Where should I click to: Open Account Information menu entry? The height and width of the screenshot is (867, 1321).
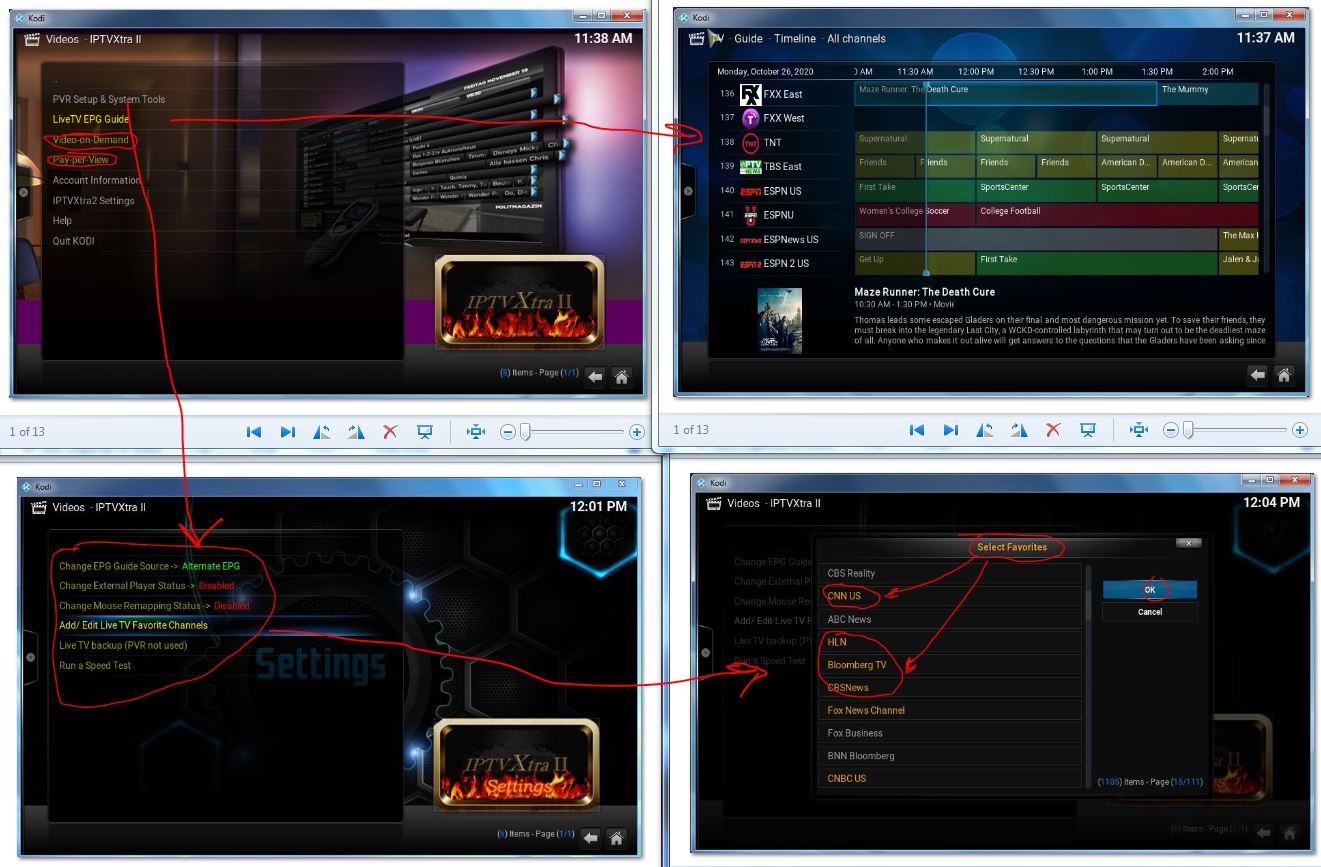click(x=97, y=180)
